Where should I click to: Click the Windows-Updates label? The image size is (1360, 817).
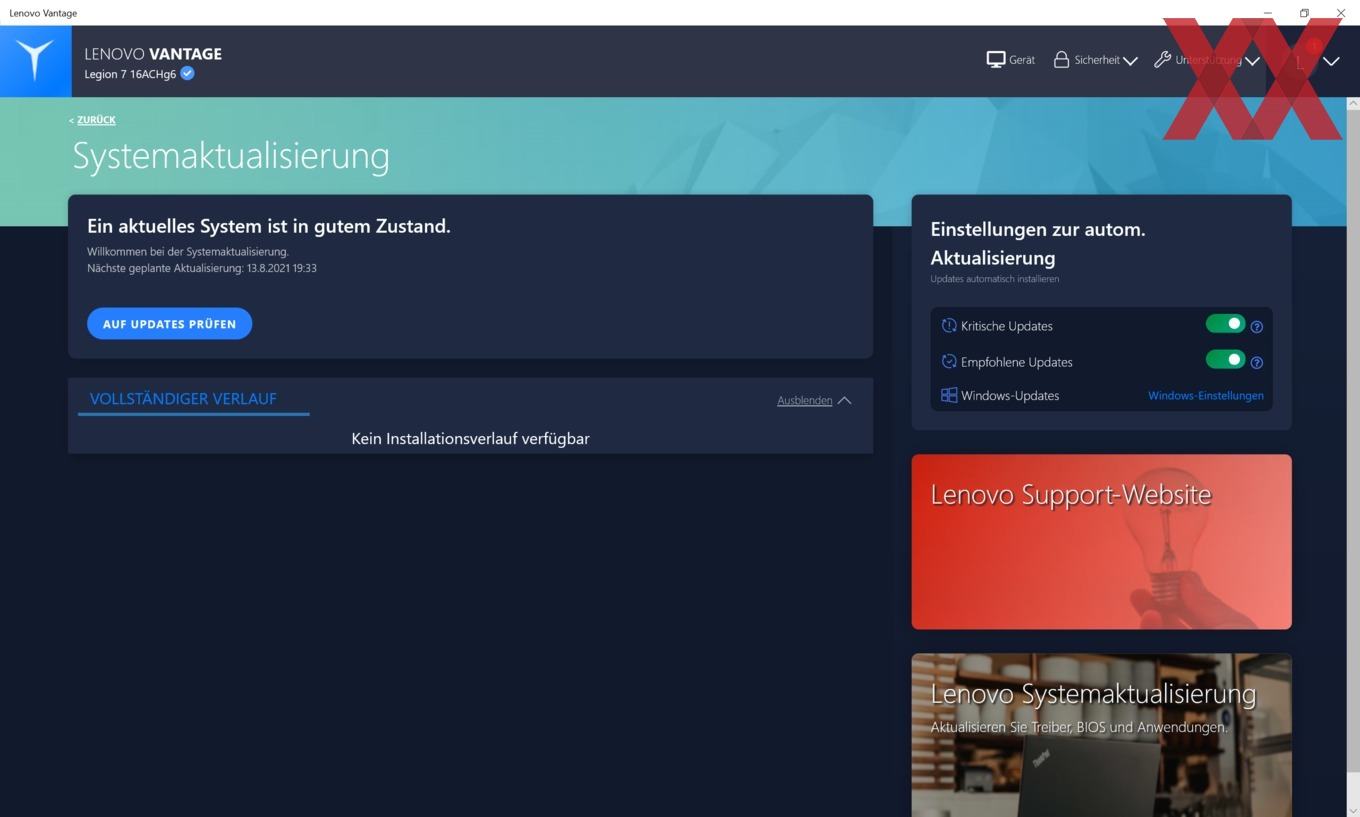1010,395
